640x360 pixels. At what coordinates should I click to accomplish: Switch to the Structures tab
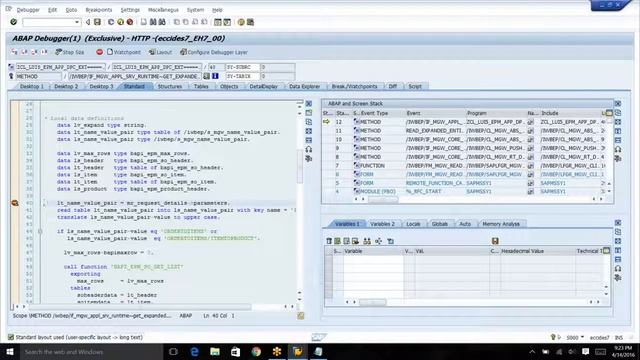(170, 87)
